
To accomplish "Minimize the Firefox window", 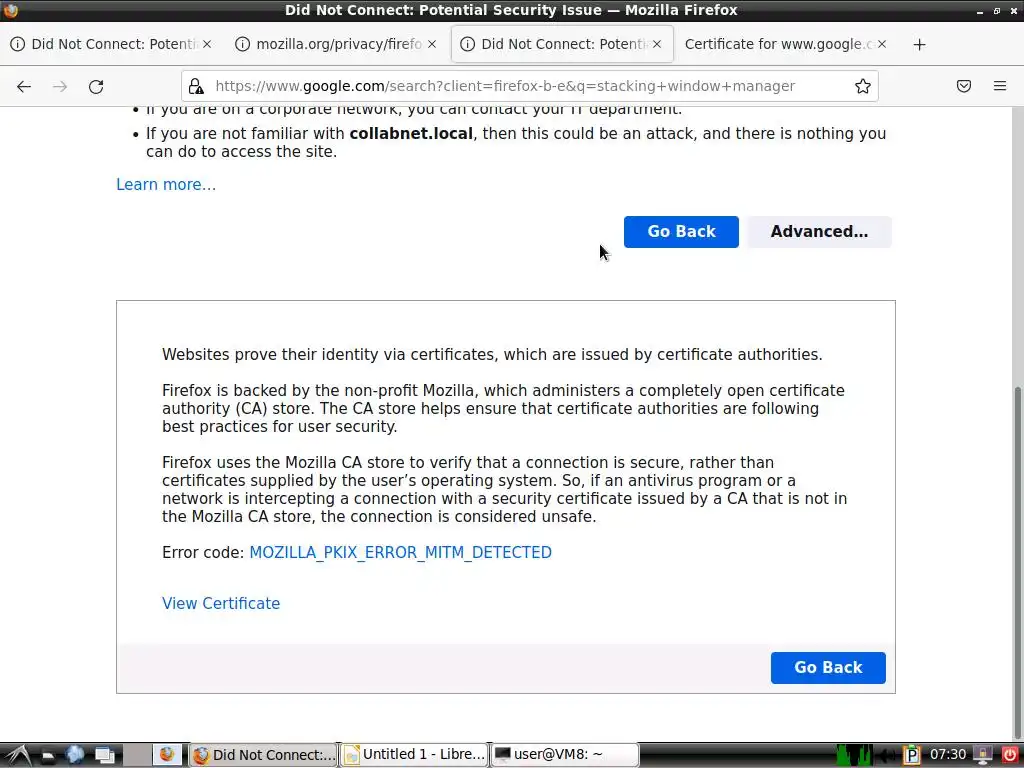I will coord(980,11).
